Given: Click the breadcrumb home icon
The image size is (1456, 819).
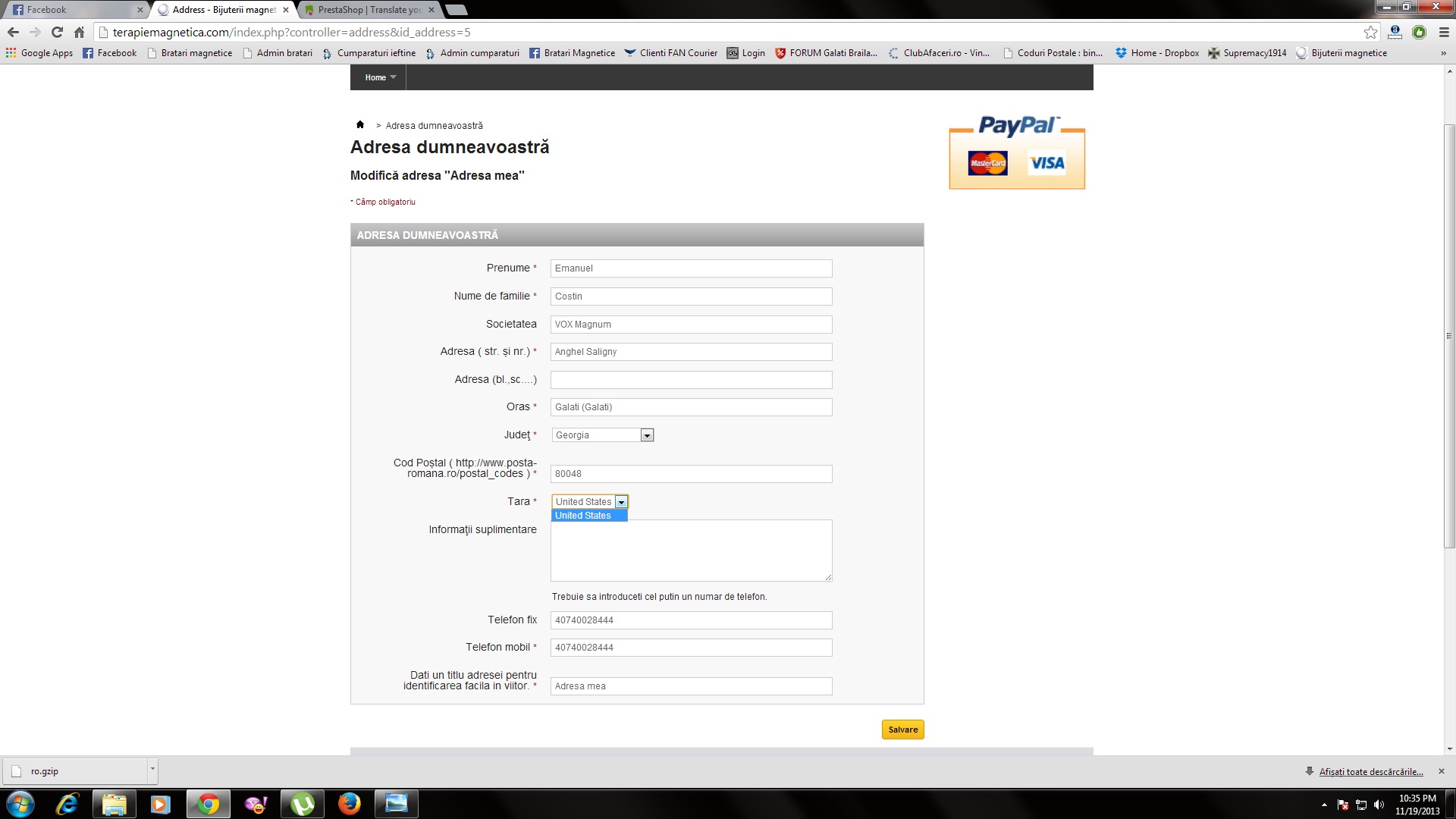Looking at the screenshot, I should click(x=360, y=125).
